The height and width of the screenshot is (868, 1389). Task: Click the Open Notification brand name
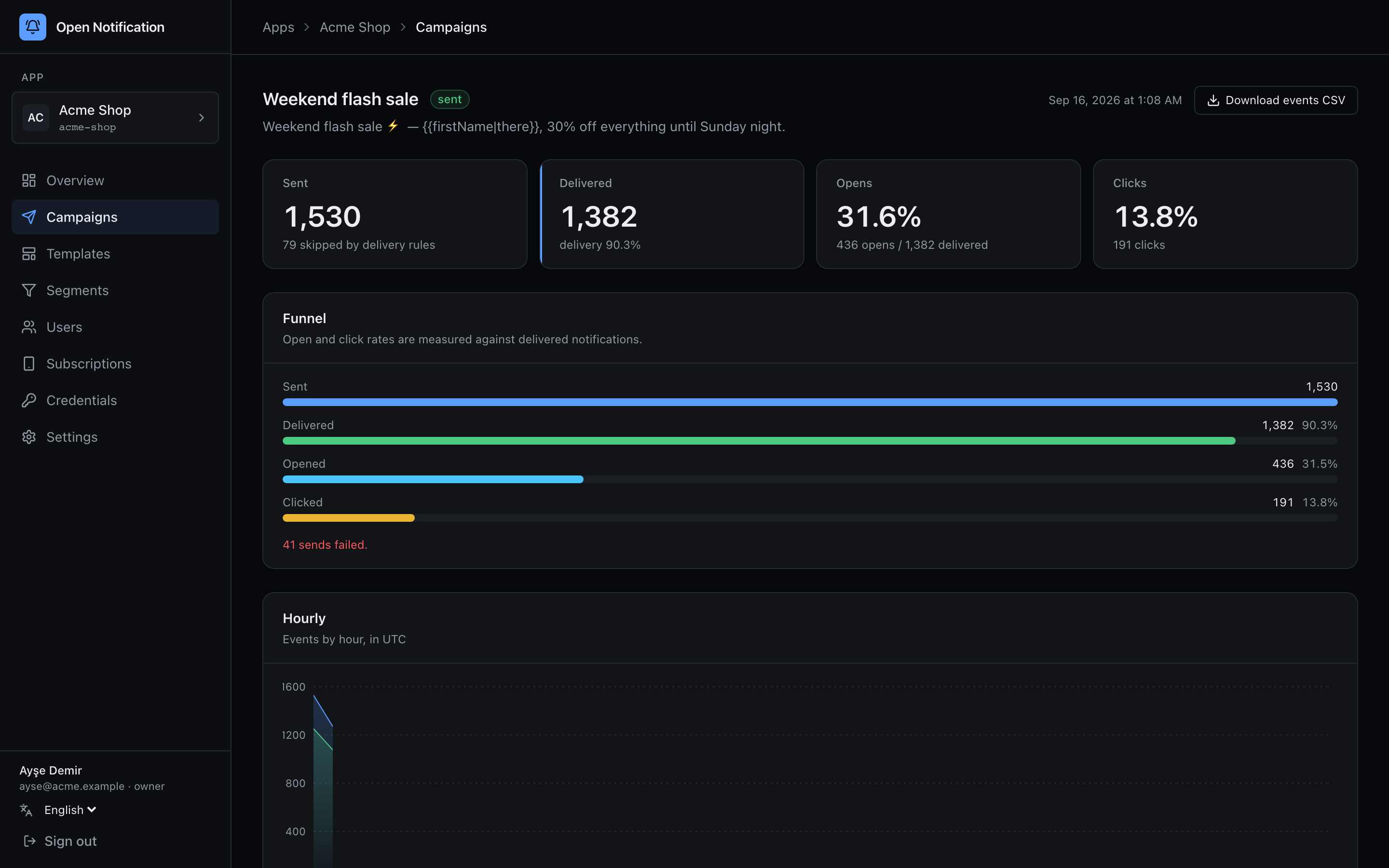[110, 27]
